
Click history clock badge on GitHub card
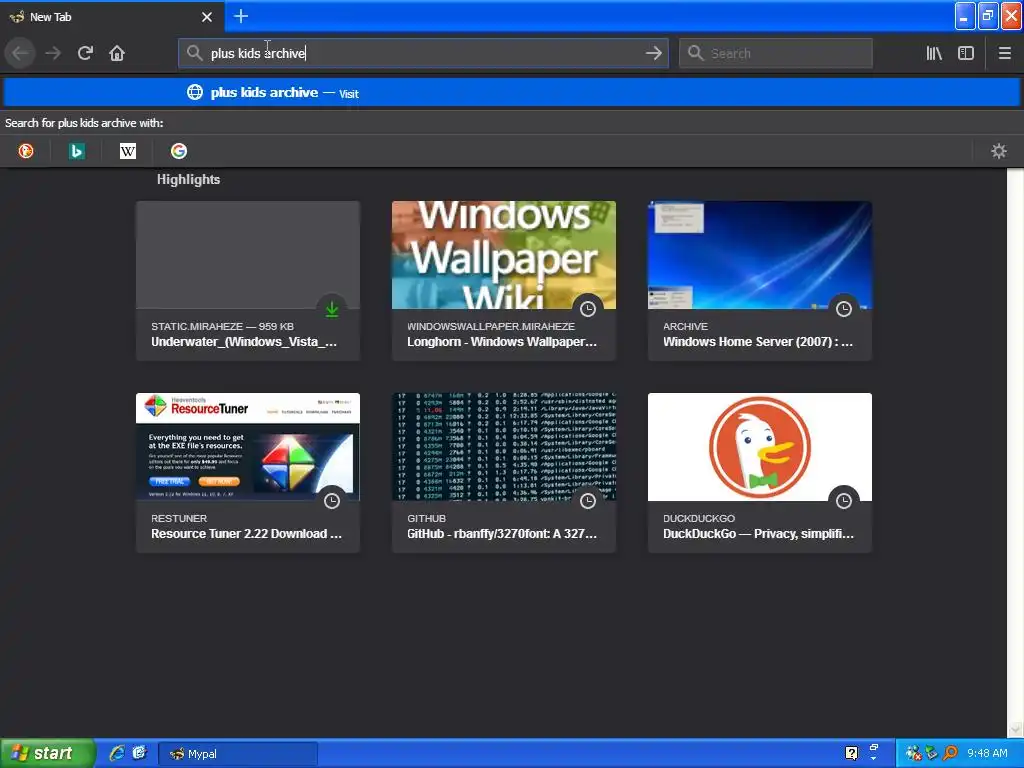click(x=588, y=501)
